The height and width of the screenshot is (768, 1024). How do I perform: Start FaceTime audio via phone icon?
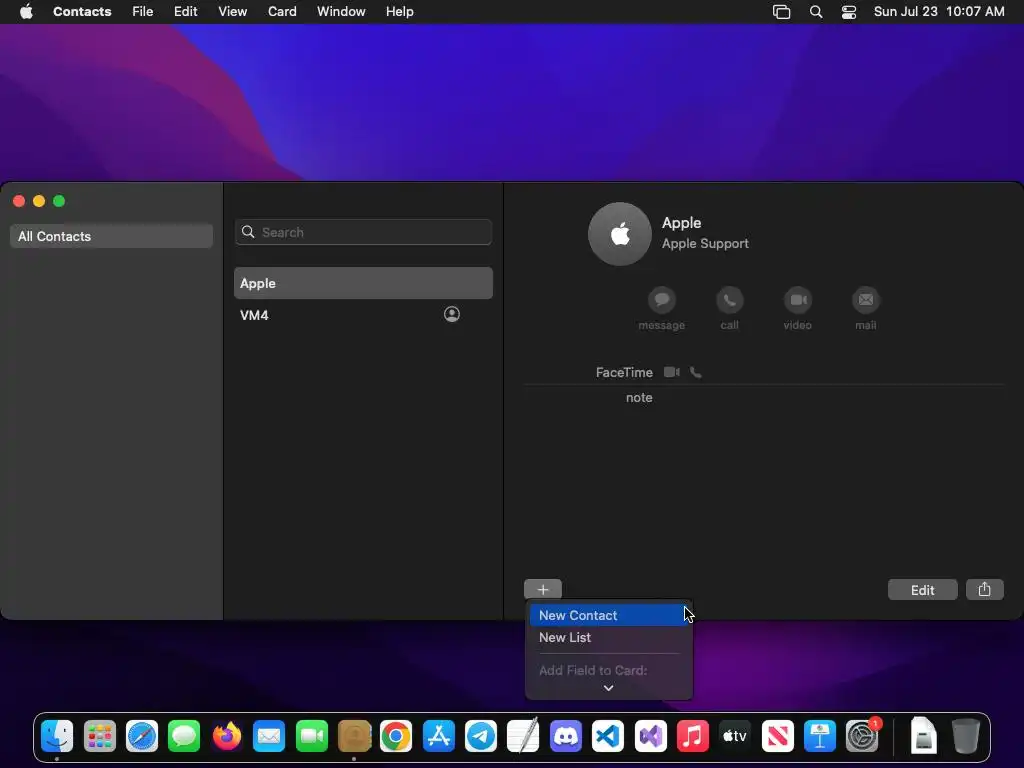[x=696, y=372]
